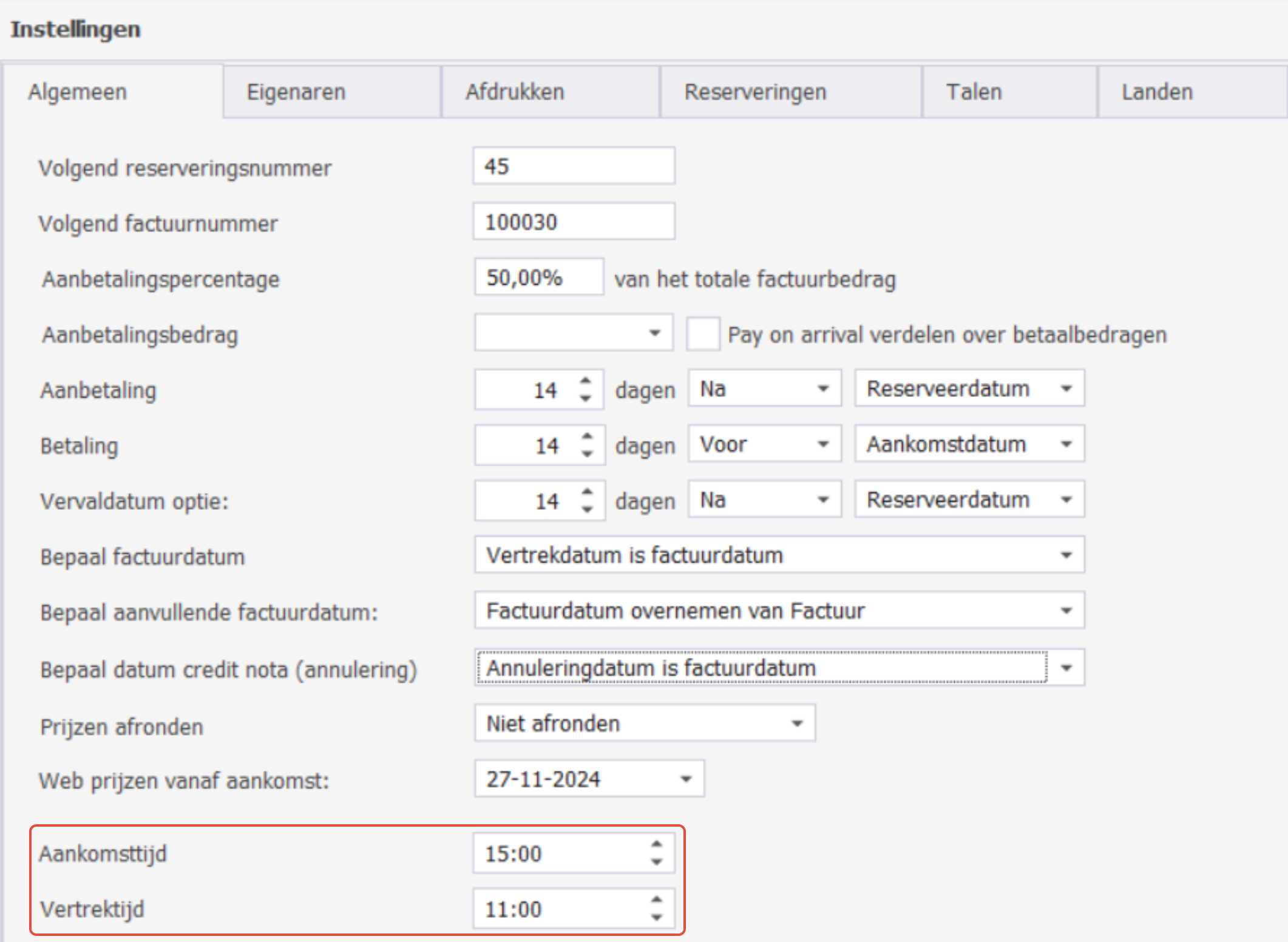Open the Aanbetalingsbedrag dropdown
The height and width of the screenshot is (942, 1288).
(x=654, y=333)
